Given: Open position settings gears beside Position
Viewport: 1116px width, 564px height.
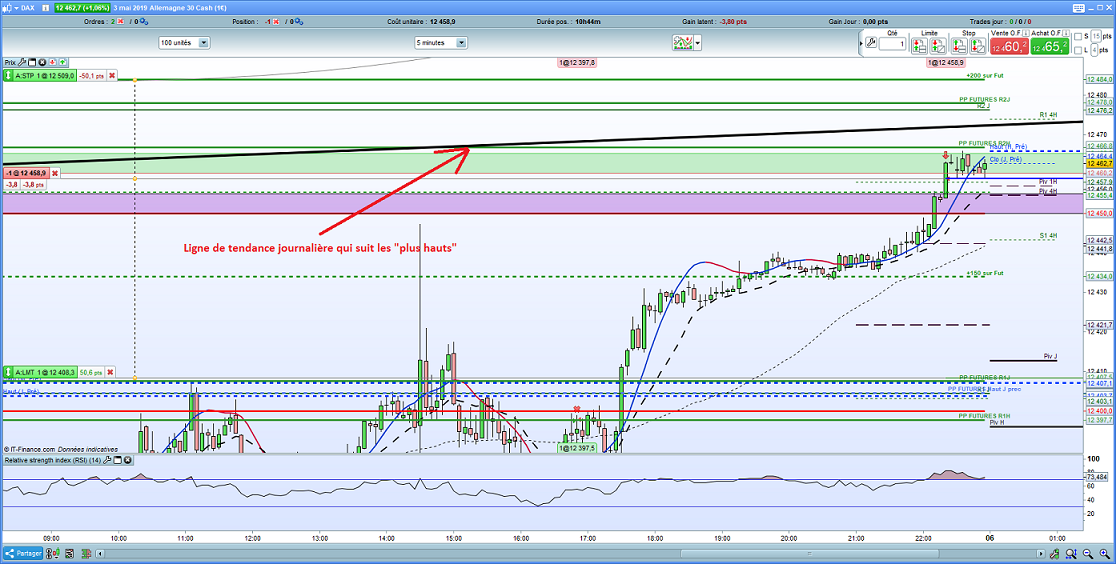Looking at the screenshot, I should pos(298,21).
